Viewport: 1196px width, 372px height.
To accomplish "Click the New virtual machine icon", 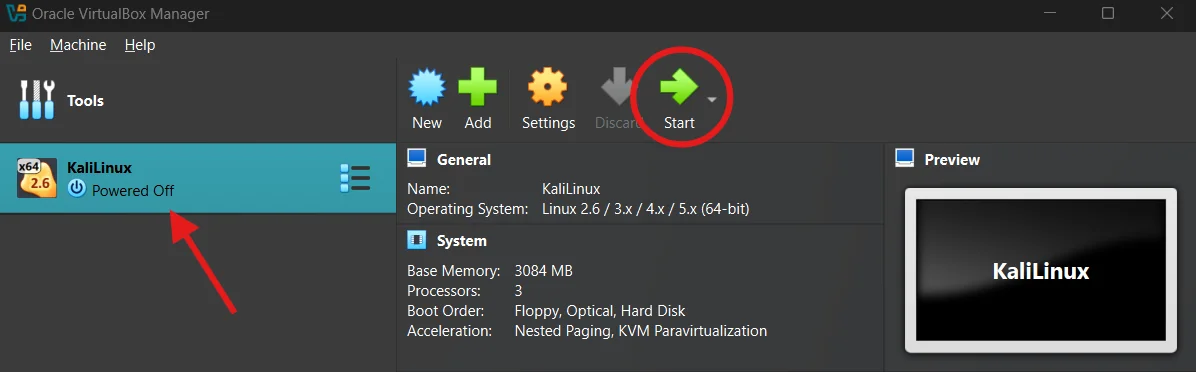I will point(427,87).
